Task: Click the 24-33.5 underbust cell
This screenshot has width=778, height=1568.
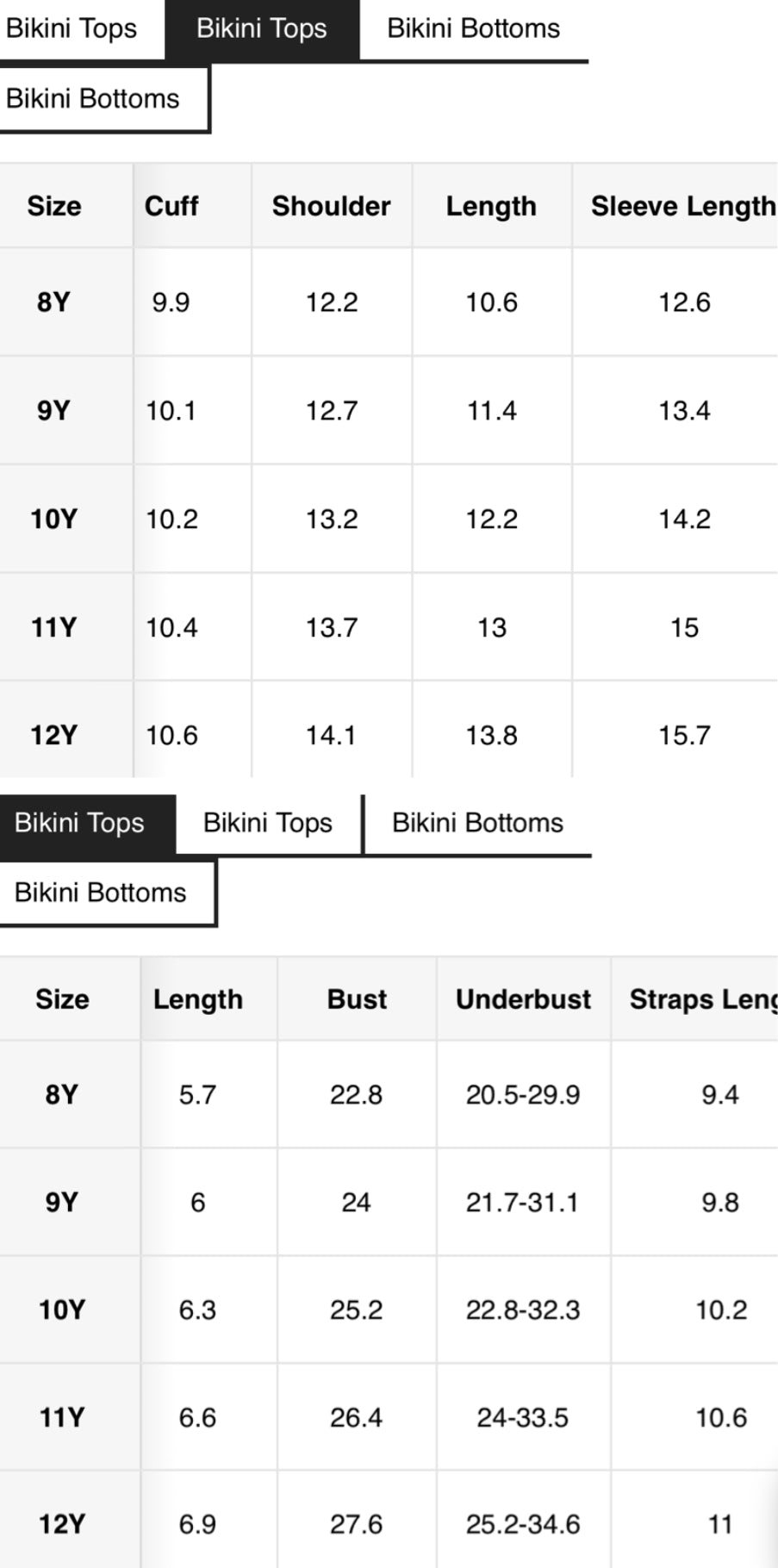Action: tap(523, 1417)
